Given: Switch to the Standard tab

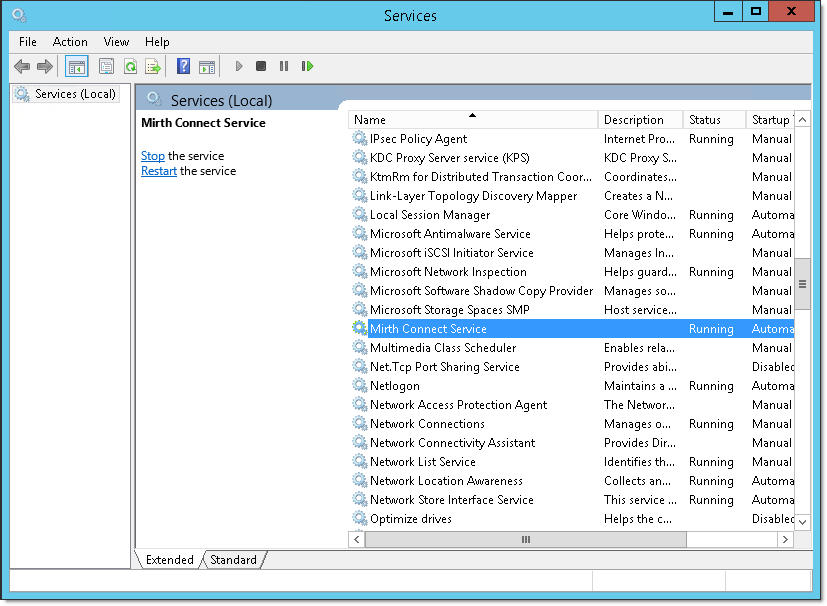Looking at the screenshot, I should click(233, 560).
